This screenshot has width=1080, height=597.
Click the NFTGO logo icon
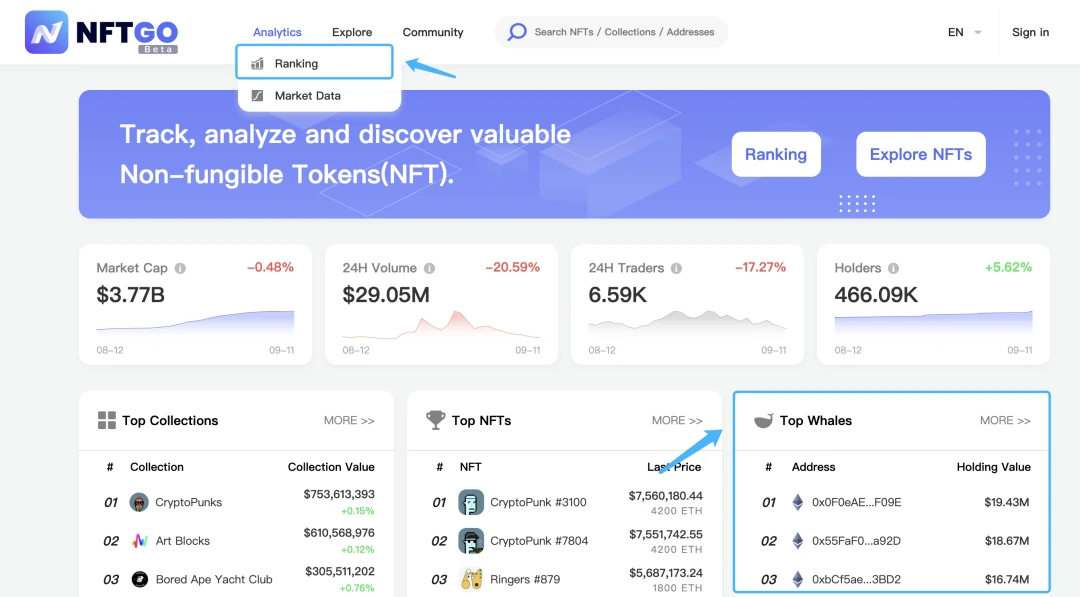pyautogui.click(x=47, y=32)
